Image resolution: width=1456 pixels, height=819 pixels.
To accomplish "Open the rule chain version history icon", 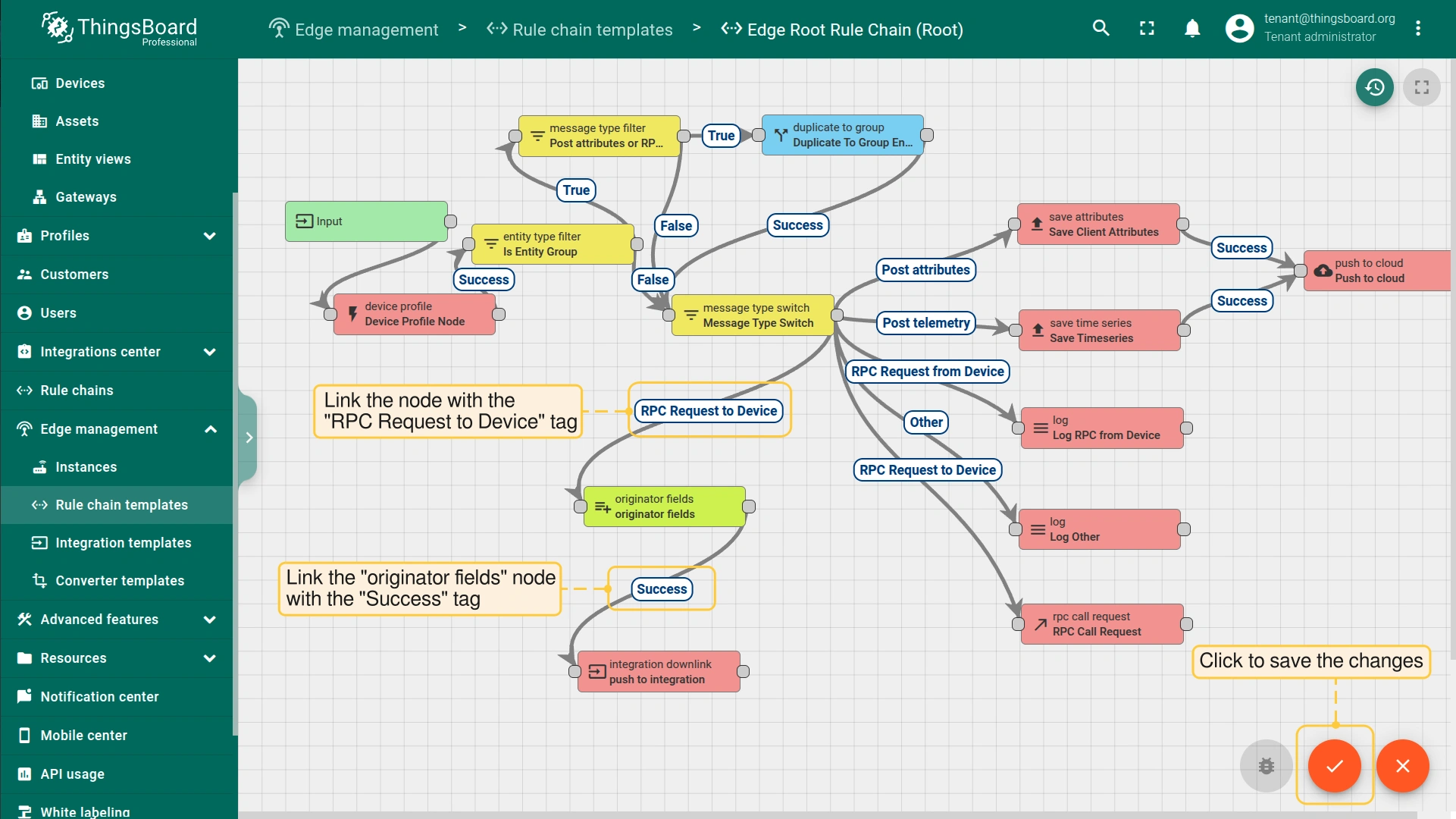I will tap(1374, 88).
